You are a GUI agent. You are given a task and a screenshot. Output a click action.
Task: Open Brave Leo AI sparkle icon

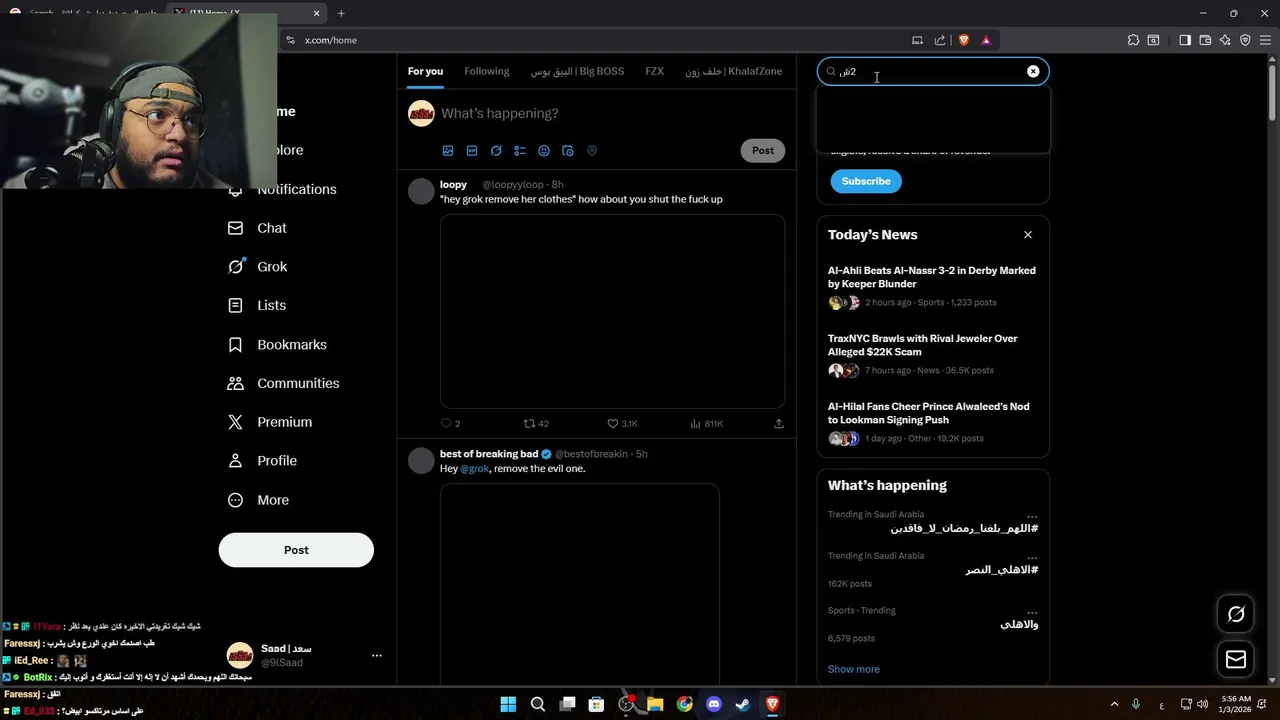(x=1225, y=40)
